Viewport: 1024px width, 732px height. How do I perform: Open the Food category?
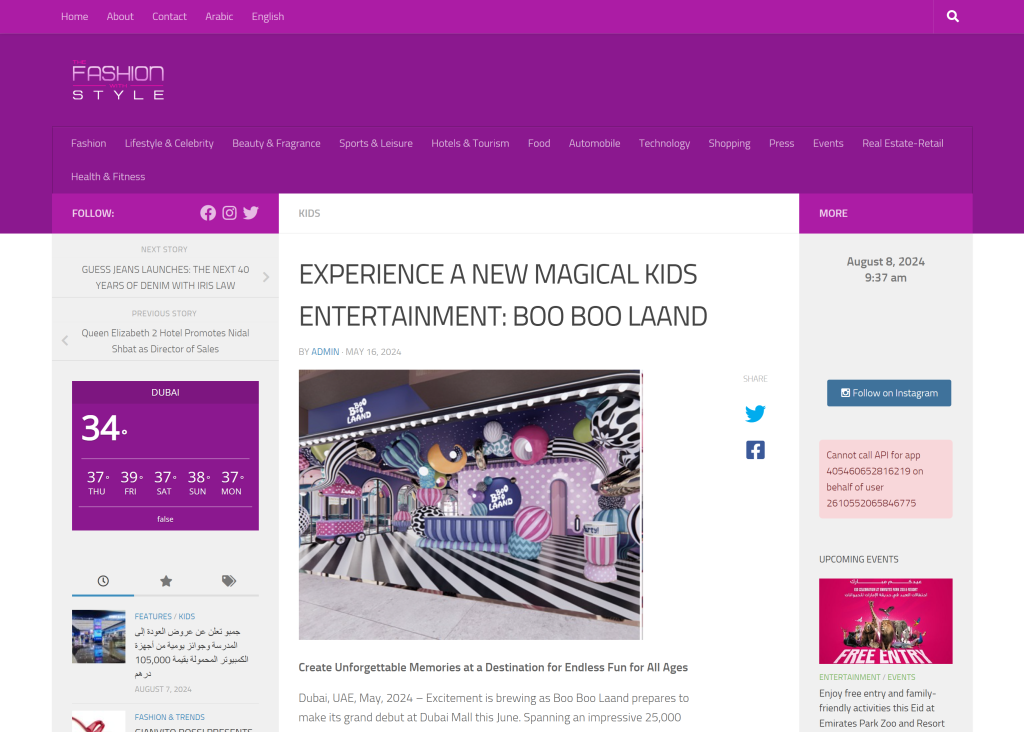click(x=539, y=143)
